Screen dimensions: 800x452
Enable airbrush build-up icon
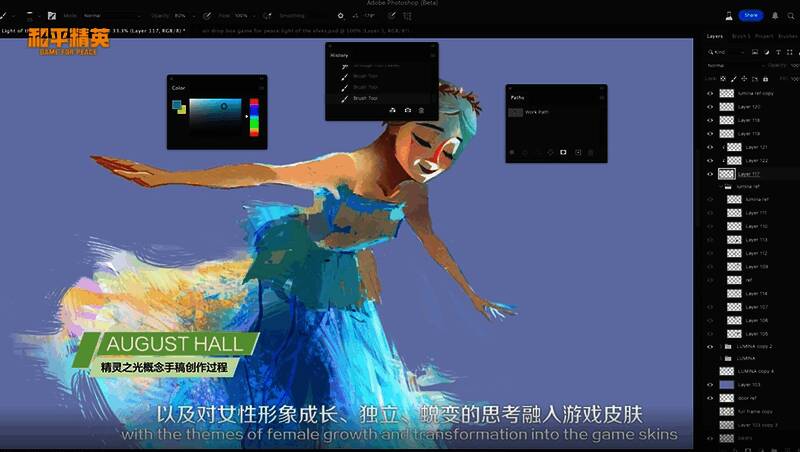[267, 16]
